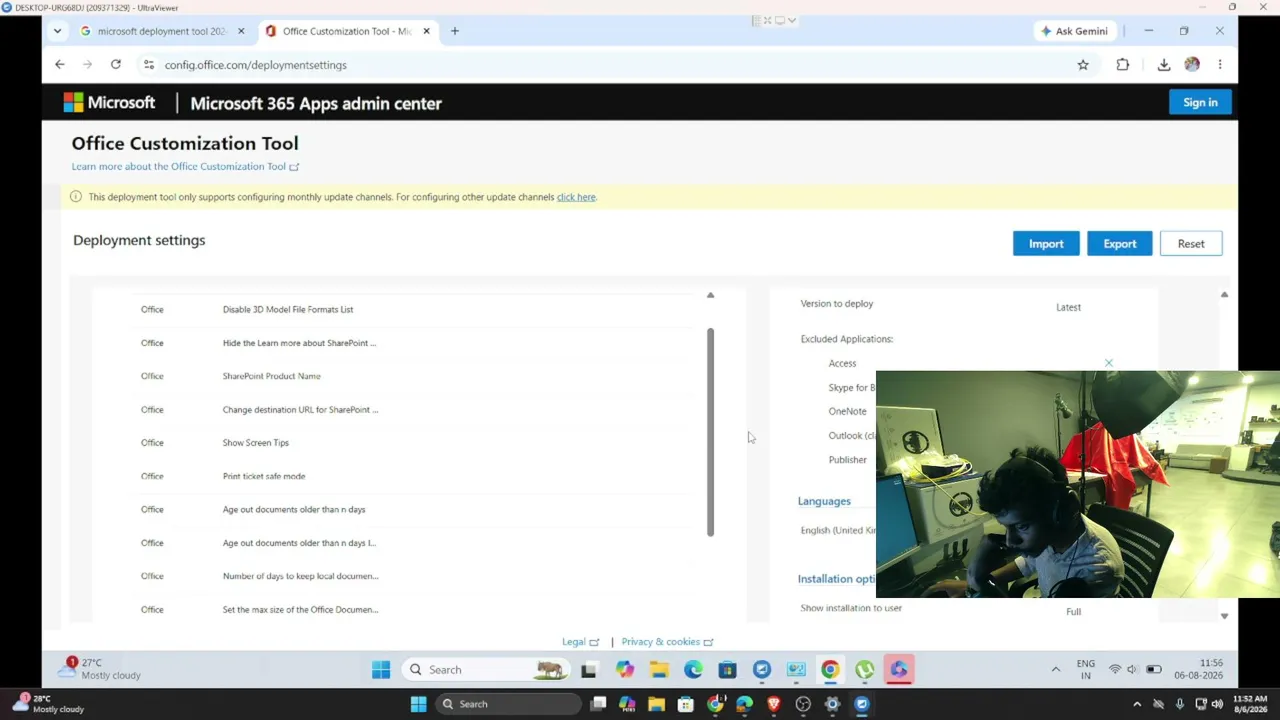
Task: Open Copilot on the remote taskbar
Action: coord(625,670)
